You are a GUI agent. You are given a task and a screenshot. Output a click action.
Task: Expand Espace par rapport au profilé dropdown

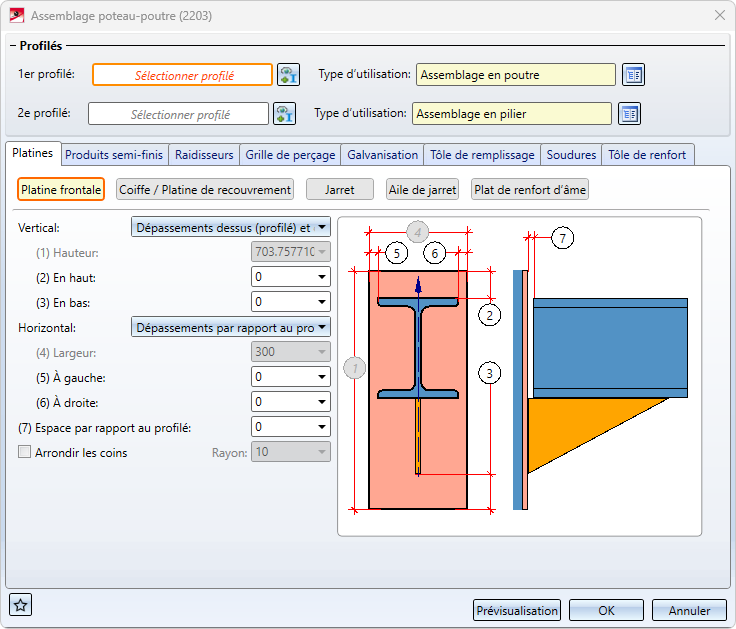point(322,427)
